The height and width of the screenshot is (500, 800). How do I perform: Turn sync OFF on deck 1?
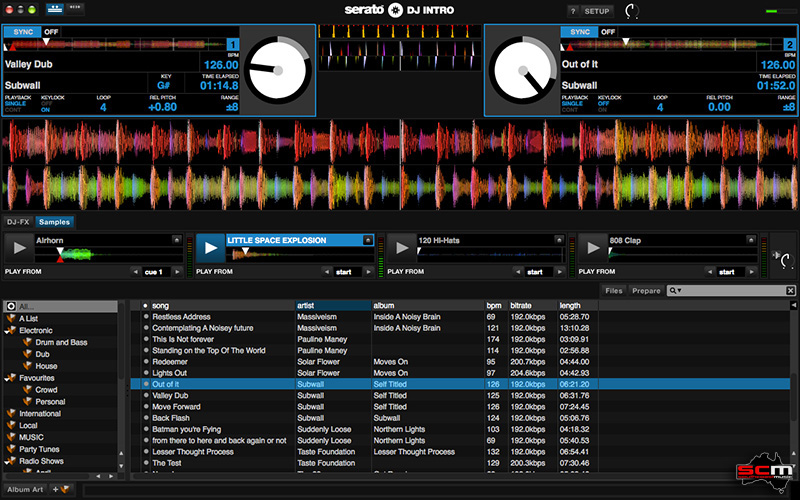[x=51, y=32]
